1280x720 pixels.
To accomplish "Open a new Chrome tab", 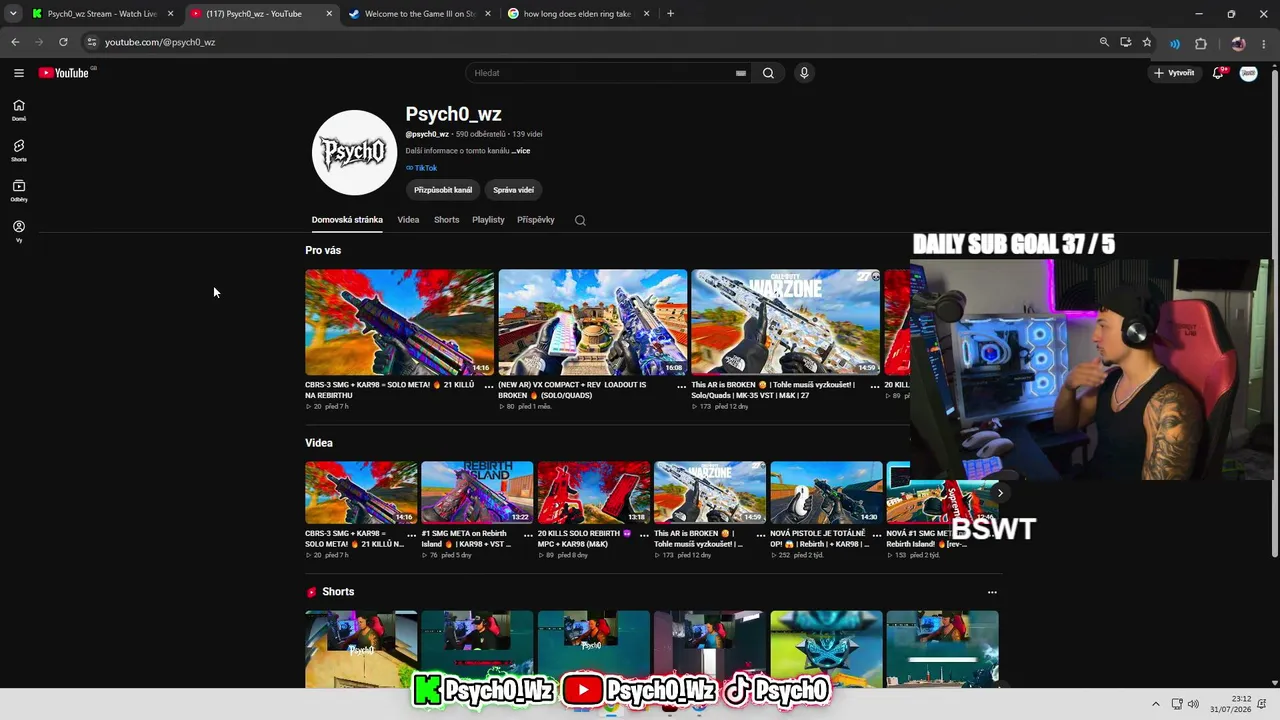I will 670,14.
